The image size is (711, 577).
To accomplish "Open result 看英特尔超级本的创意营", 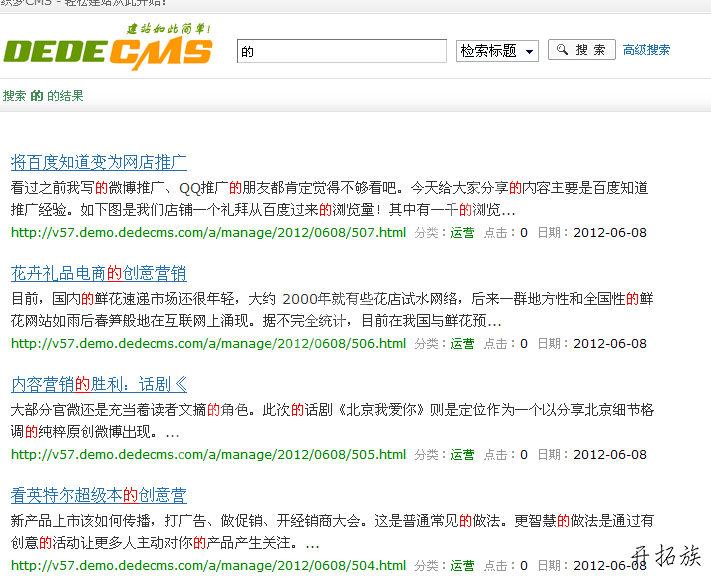I will 99,495.
